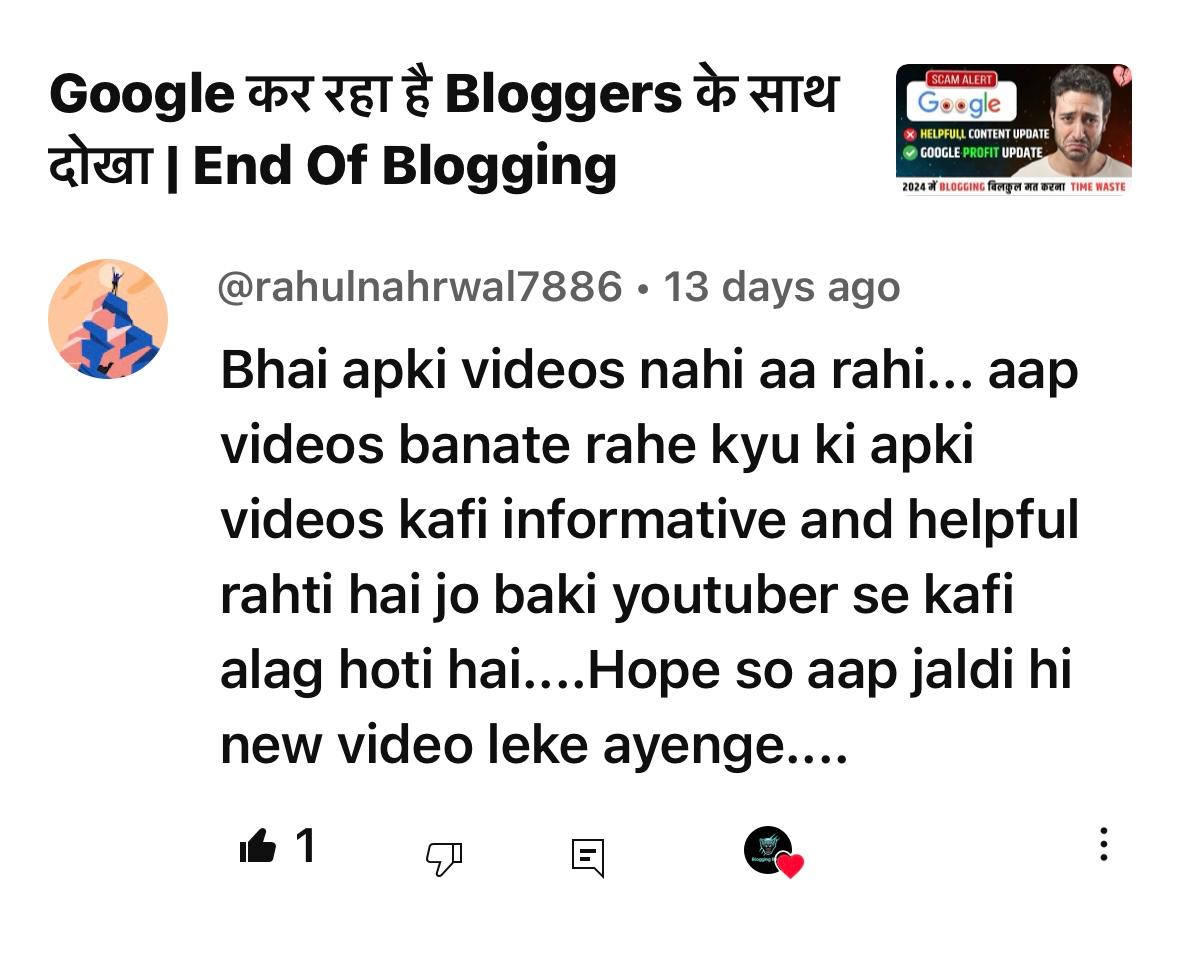
Task: Click the green check "GOOGLE PROFIT UPDATE" line
Action: click(x=971, y=152)
